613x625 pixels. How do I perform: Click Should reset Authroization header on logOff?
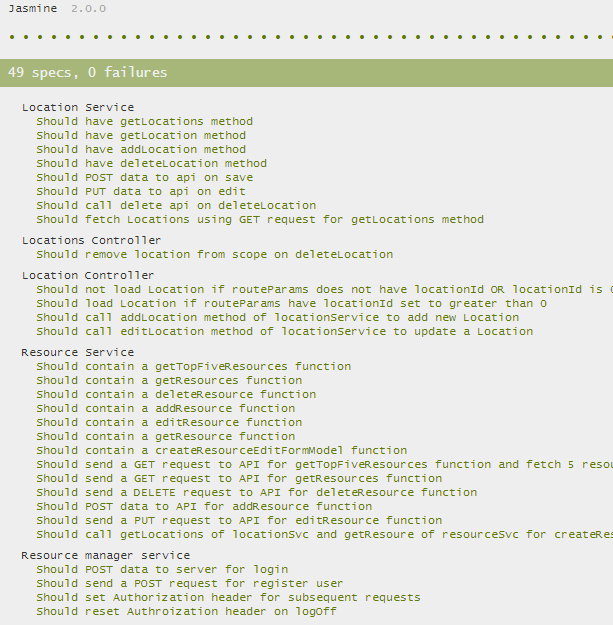tap(187, 611)
